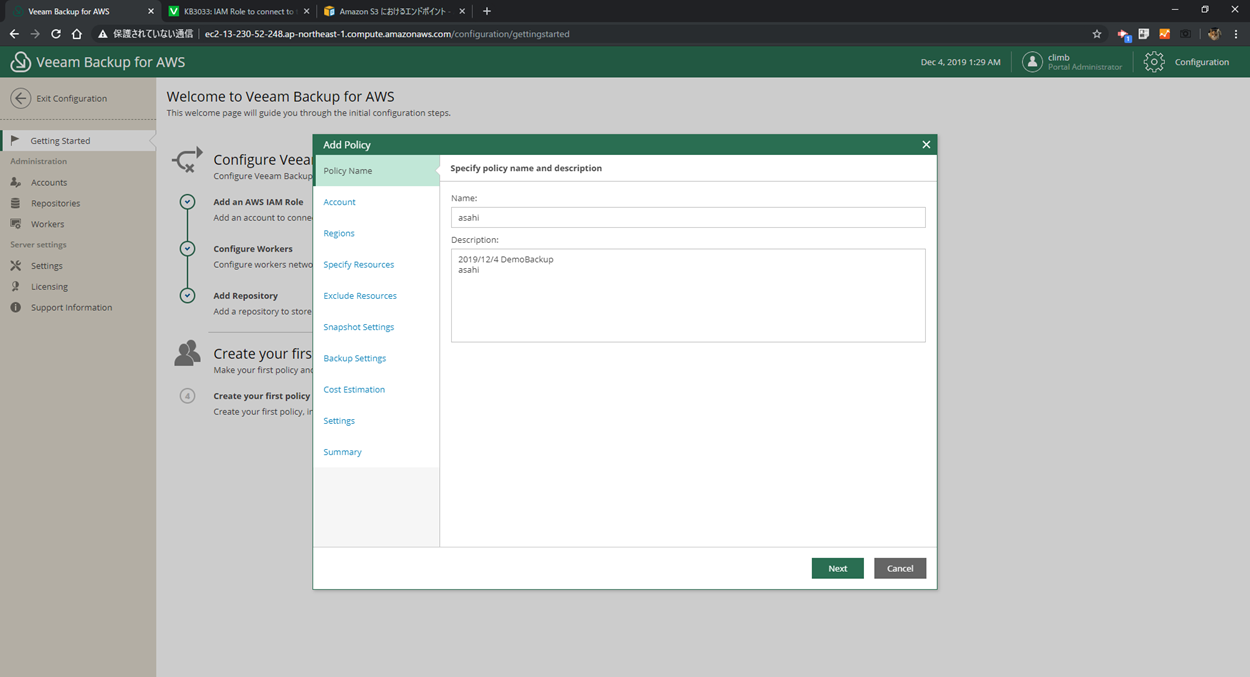Click the browser address bar URL
The height and width of the screenshot is (677, 1250).
pos(387,34)
